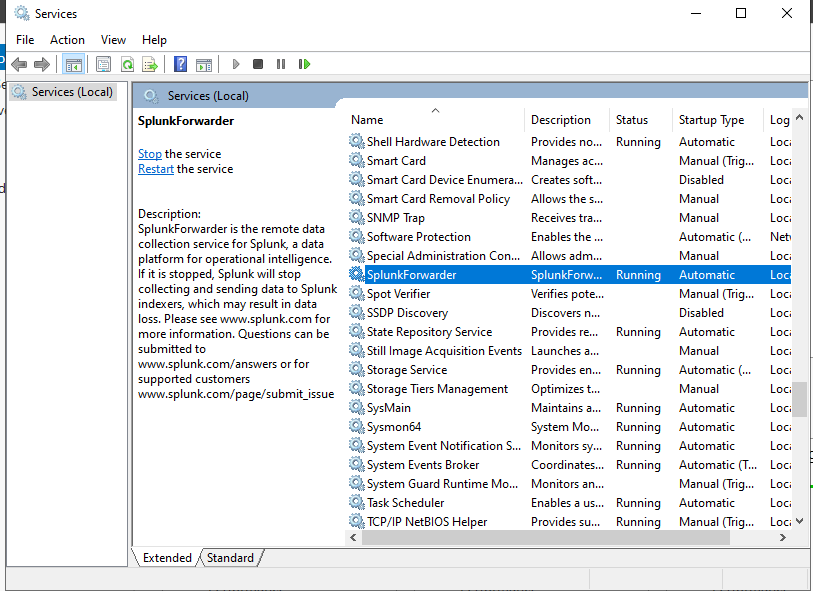The image size is (813, 591).
Task: Toggle the Show/Hide Action Pane toolbar icon
Action: [x=204, y=64]
